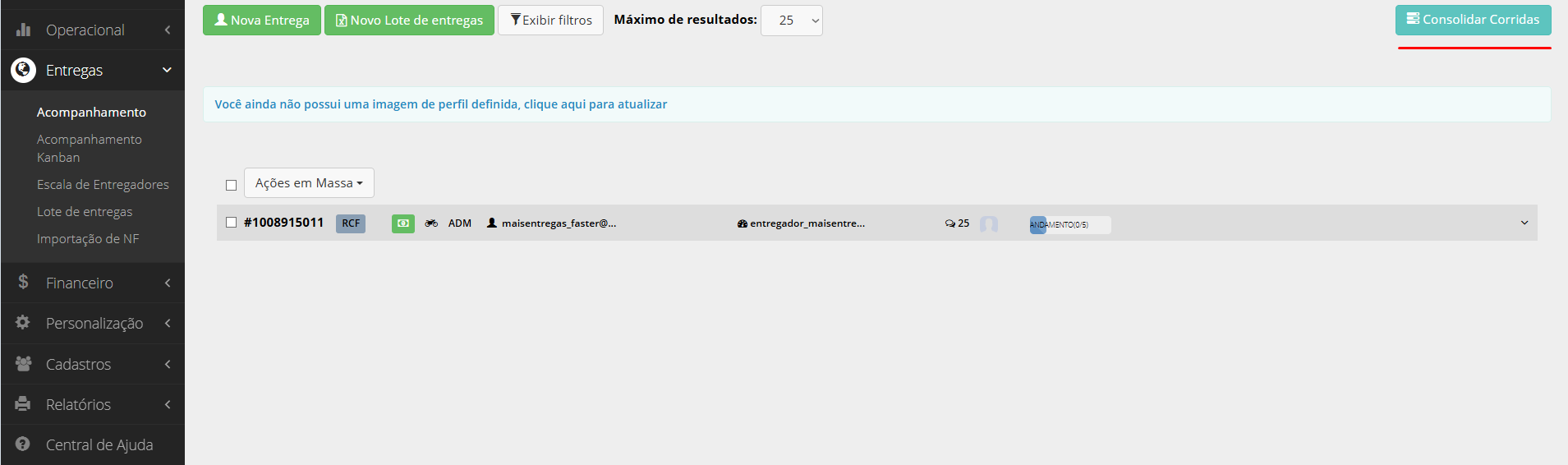The width and height of the screenshot is (1568, 465).
Task: Click the Relatórios printer icon
Action: pyautogui.click(x=23, y=403)
